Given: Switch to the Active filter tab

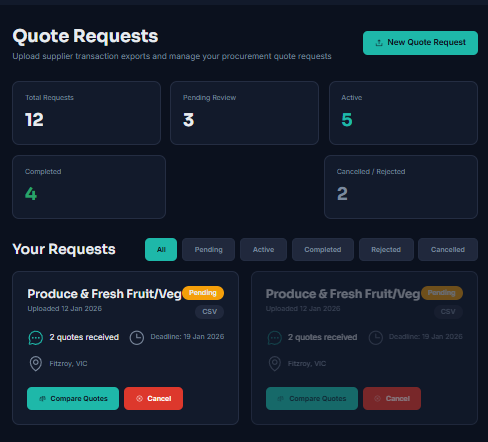Looking at the screenshot, I should 263,249.
